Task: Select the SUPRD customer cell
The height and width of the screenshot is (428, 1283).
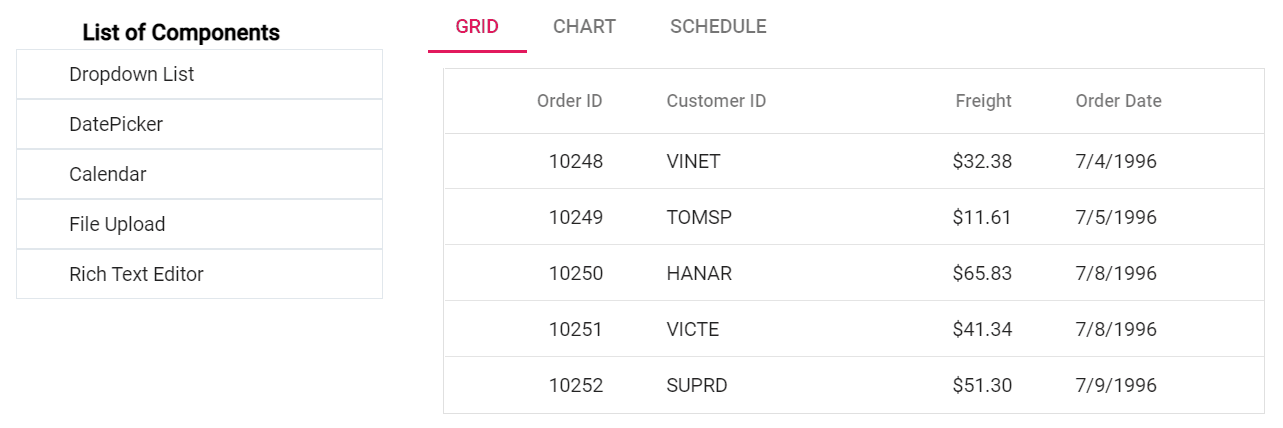Action: click(x=697, y=386)
